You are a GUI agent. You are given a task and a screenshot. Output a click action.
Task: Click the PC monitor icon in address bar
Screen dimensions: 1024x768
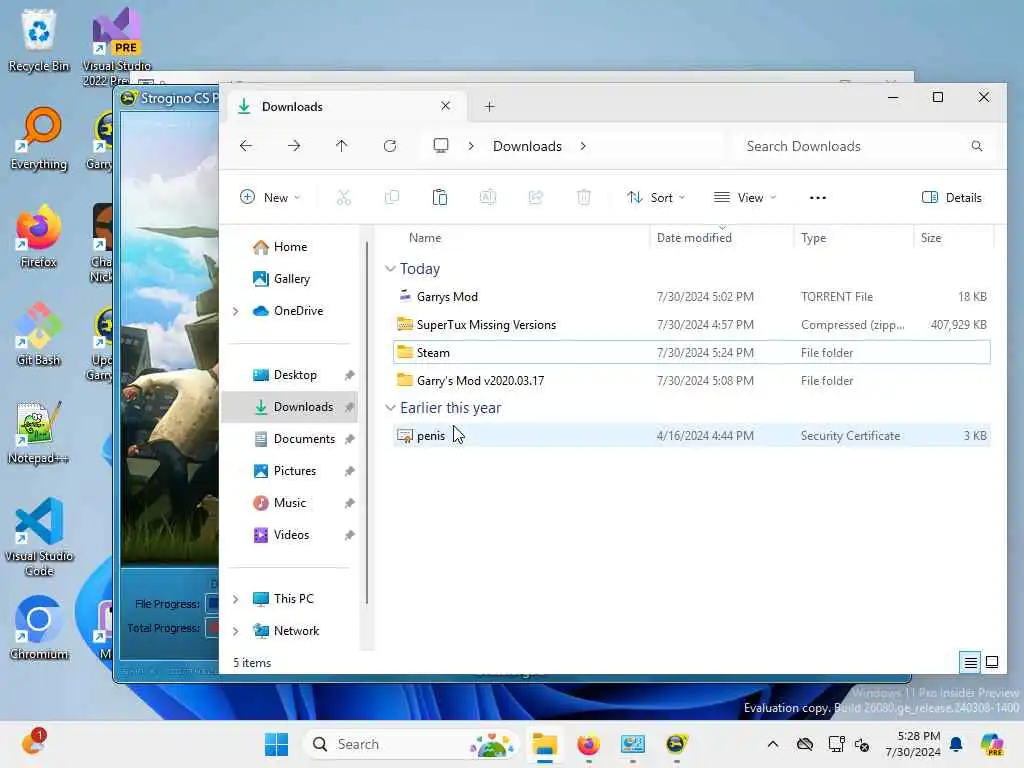441,146
